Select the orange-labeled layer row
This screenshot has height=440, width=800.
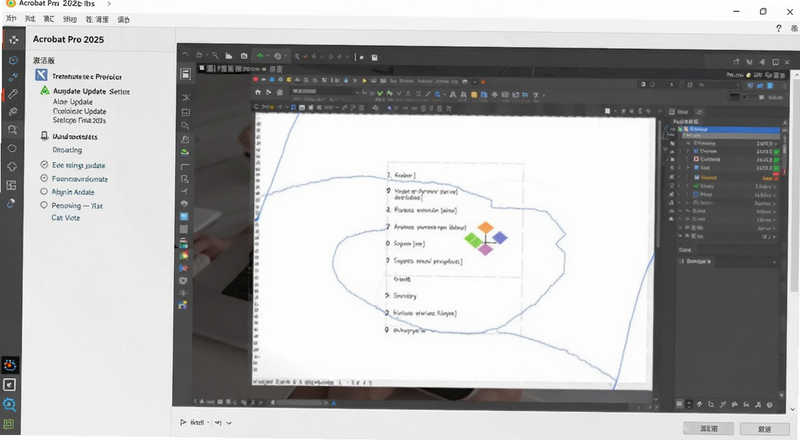click(729, 177)
